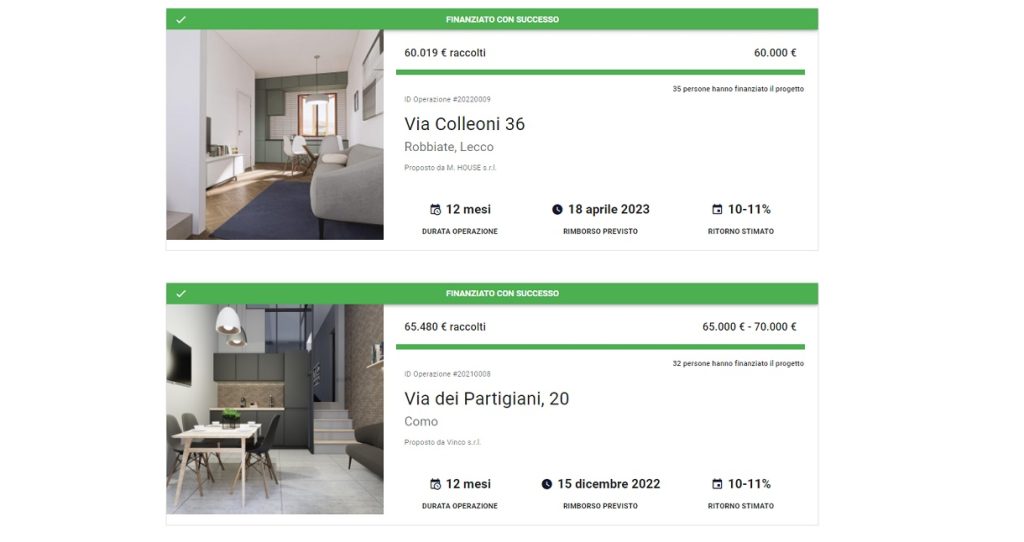Click the Como apartment kitchen photo

[x=275, y=409]
